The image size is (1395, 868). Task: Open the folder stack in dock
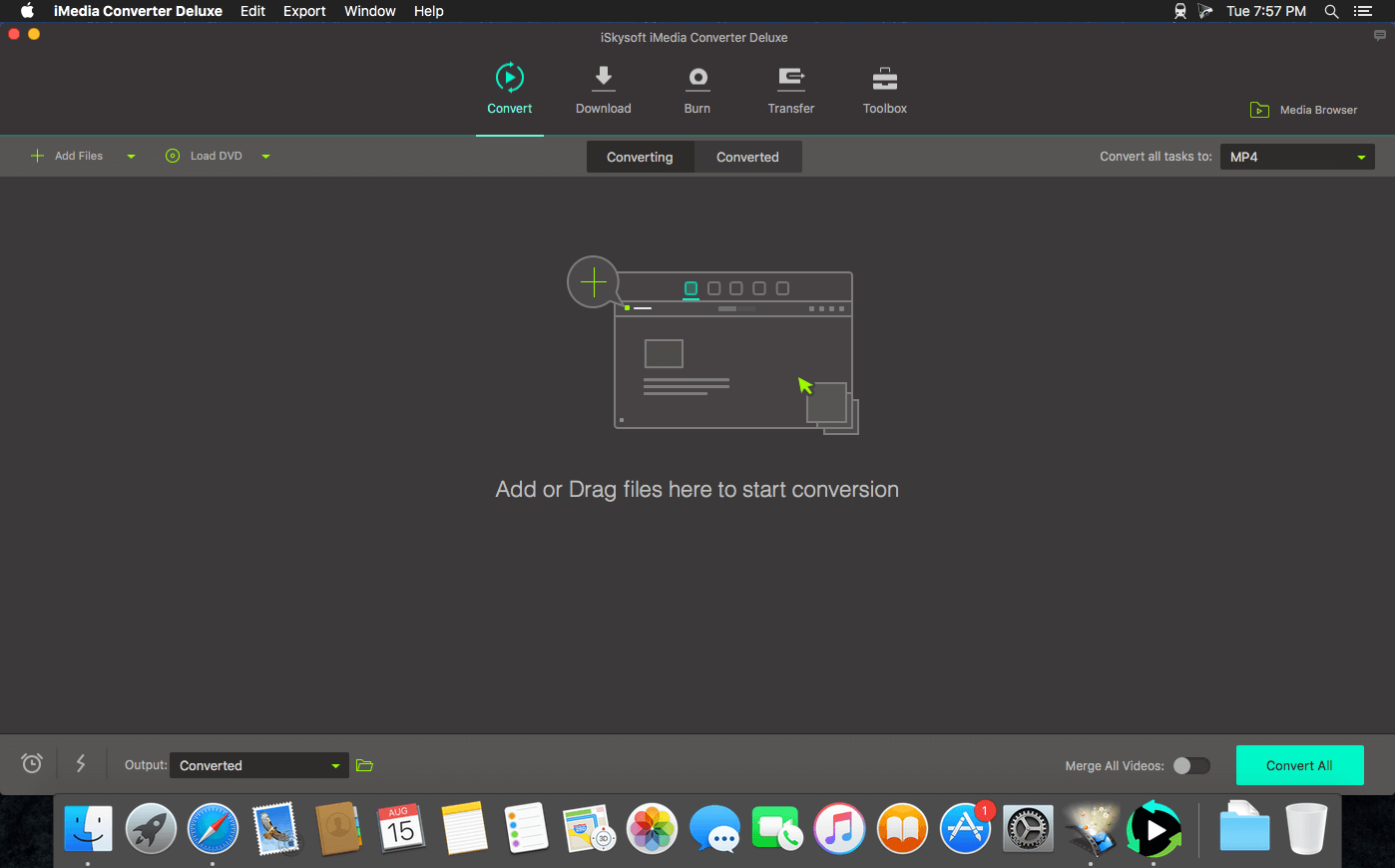1244,828
